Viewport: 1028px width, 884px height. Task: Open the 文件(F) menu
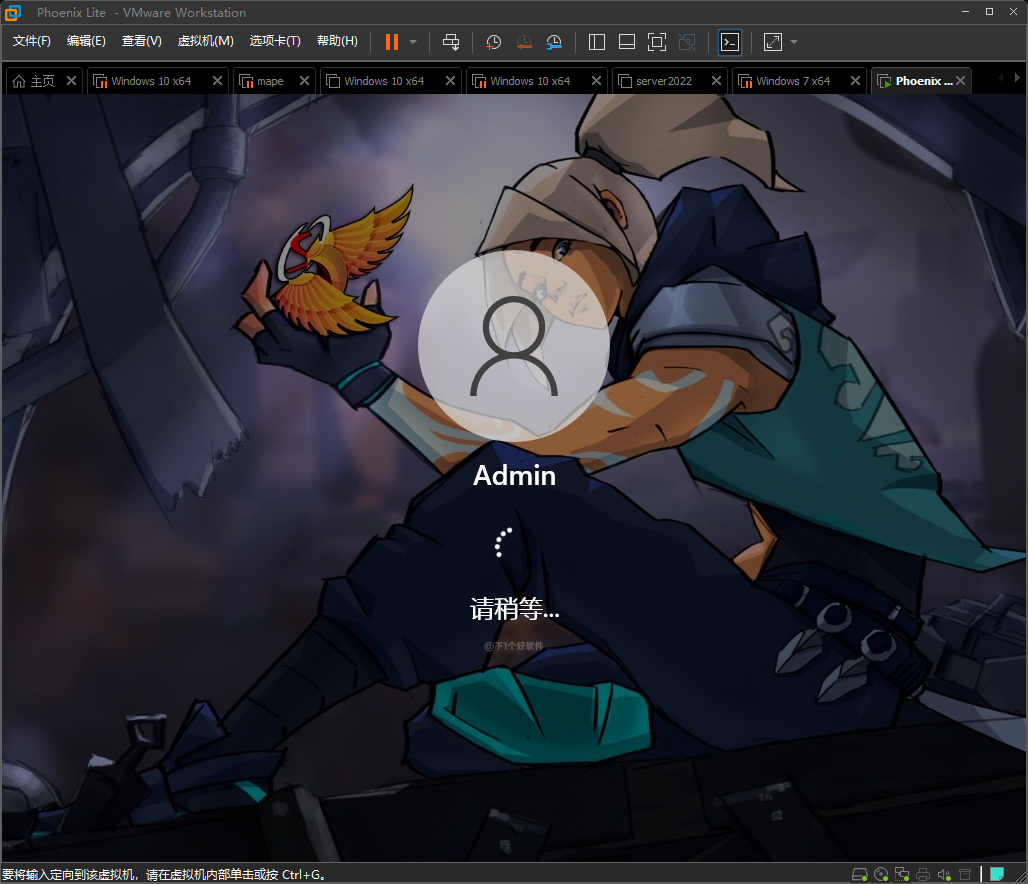[31, 41]
